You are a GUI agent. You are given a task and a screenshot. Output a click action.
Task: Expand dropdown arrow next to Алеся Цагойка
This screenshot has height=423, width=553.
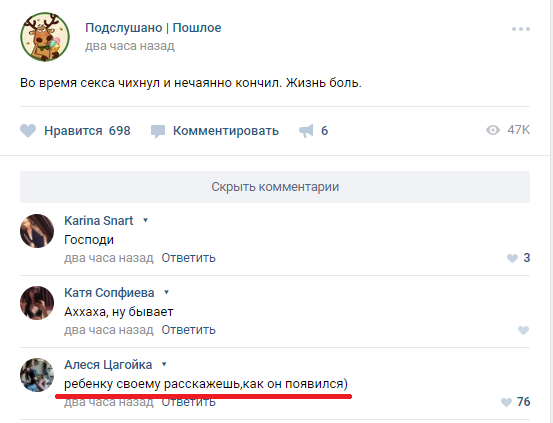click(x=164, y=364)
